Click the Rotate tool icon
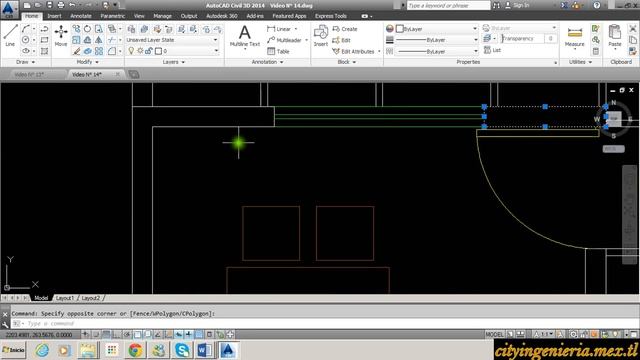Viewport: 640px width, 360px height. click(x=87, y=29)
